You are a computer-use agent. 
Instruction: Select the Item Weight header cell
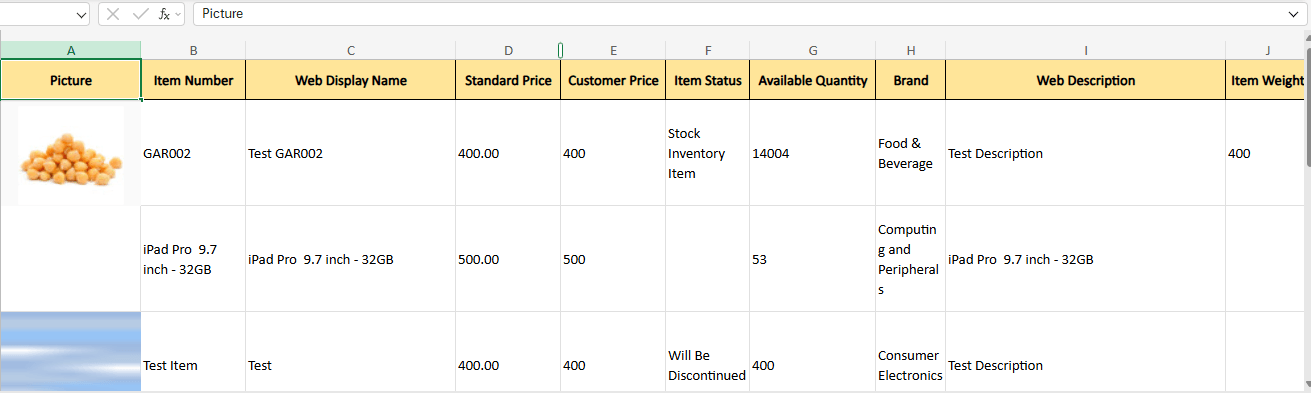tap(1267, 80)
